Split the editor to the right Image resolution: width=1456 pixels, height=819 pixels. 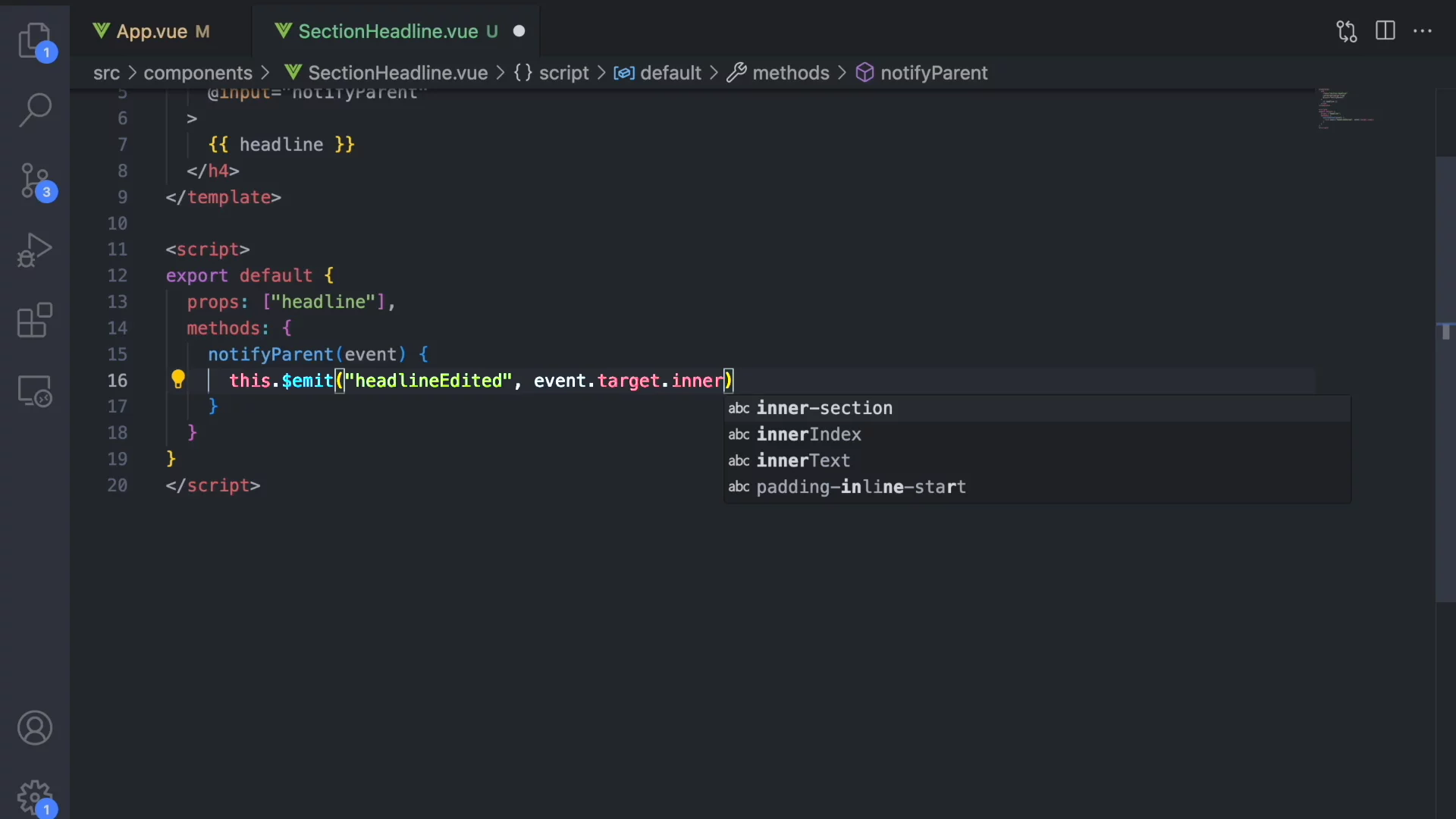click(x=1385, y=31)
